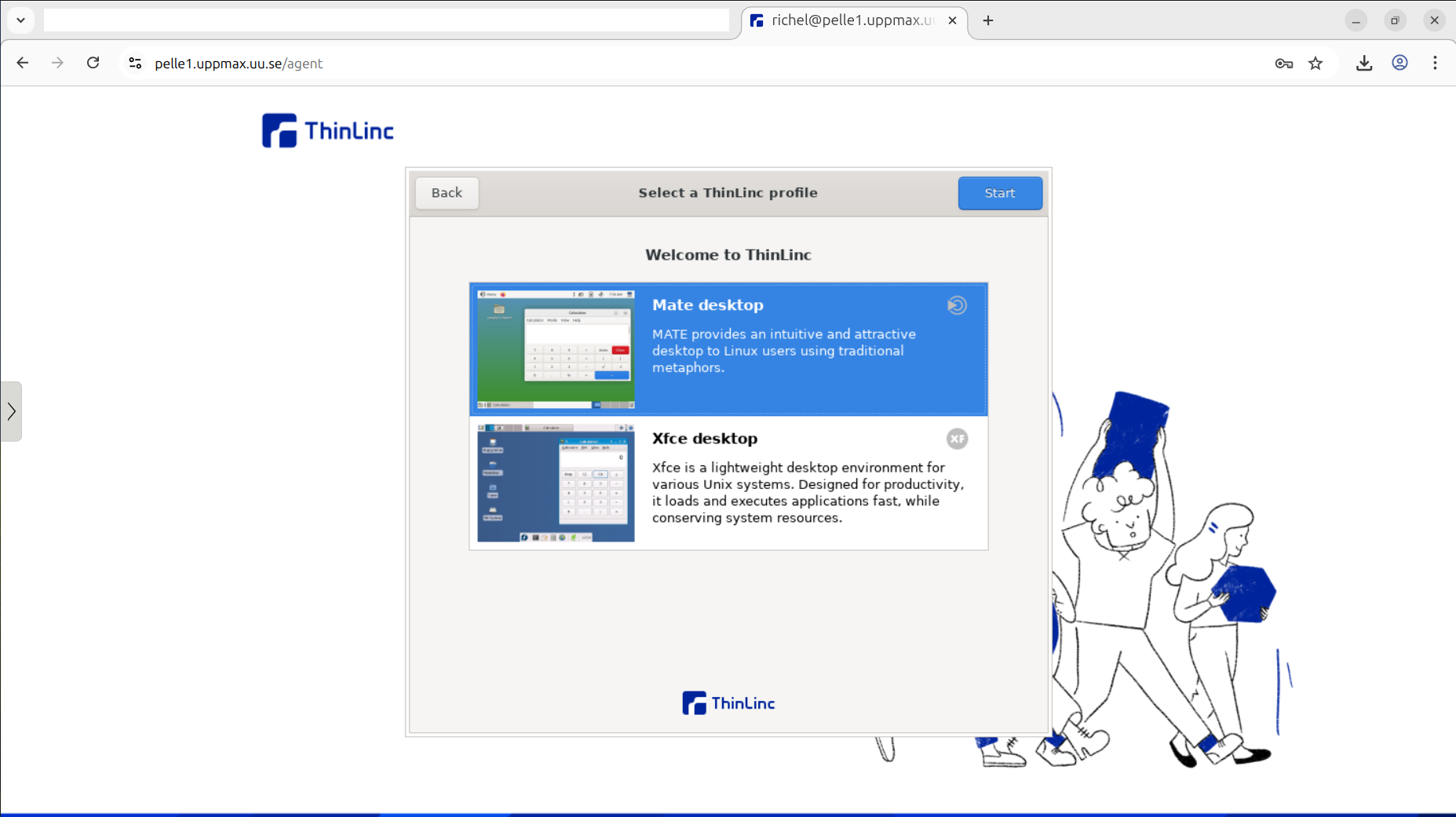Open the site settings tune icon
The image size is (1456, 817).
pos(135,63)
